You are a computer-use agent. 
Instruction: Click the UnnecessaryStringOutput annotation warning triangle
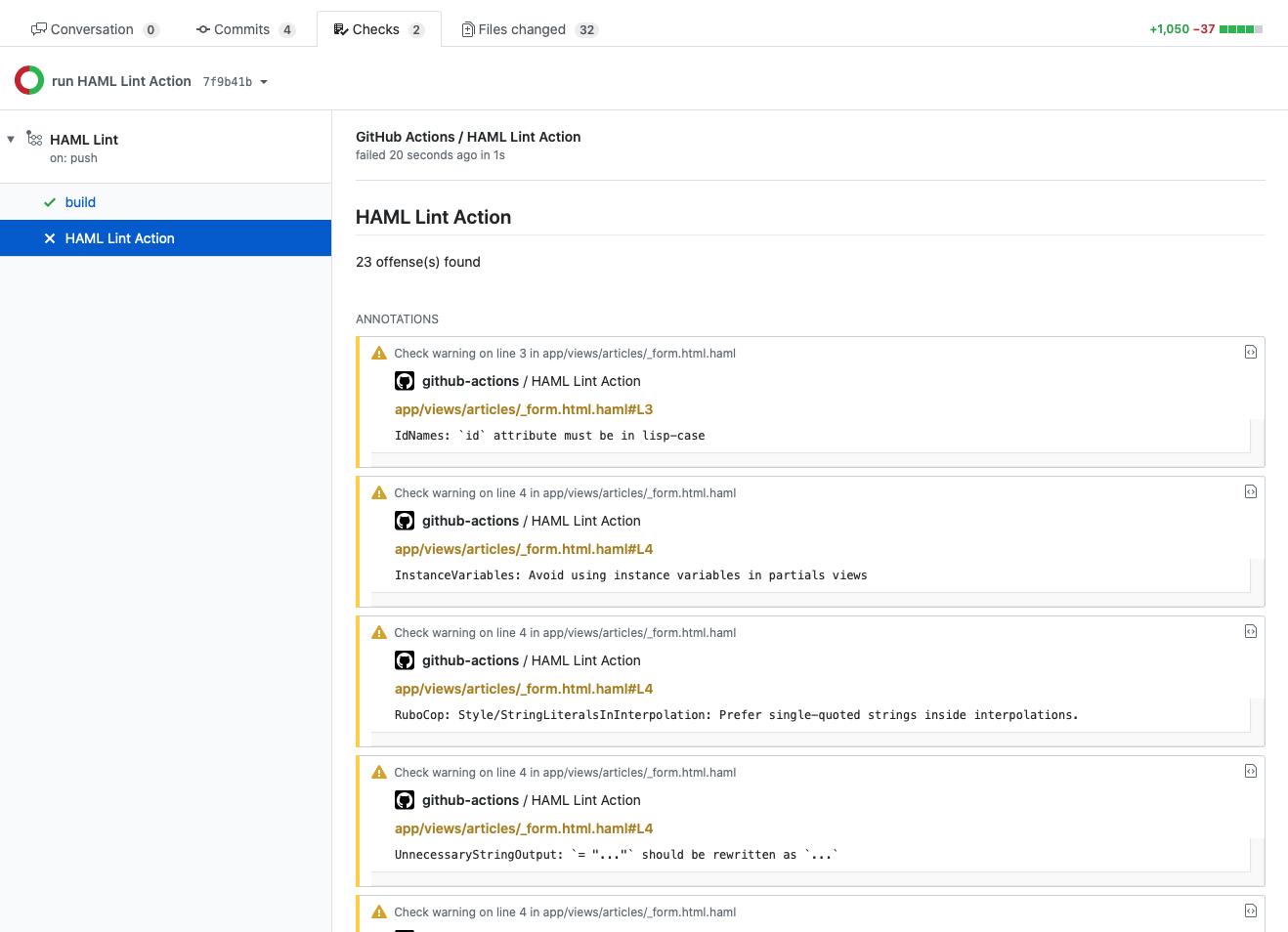[379, 772]
